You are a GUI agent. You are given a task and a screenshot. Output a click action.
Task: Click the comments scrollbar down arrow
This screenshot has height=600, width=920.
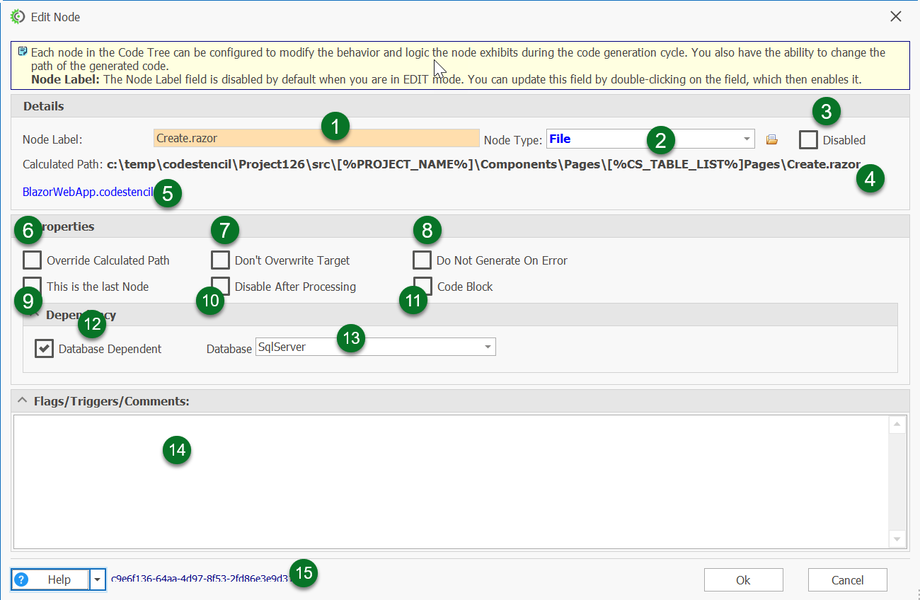click(x=897, y=539)
